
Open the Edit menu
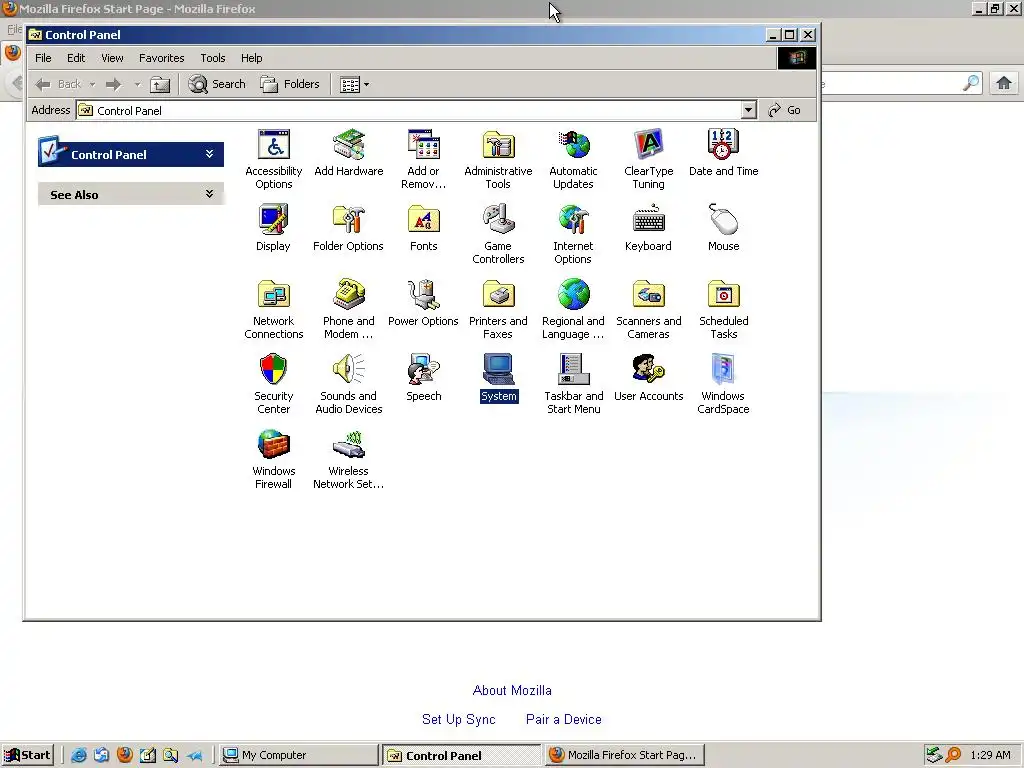click(76, 58)
